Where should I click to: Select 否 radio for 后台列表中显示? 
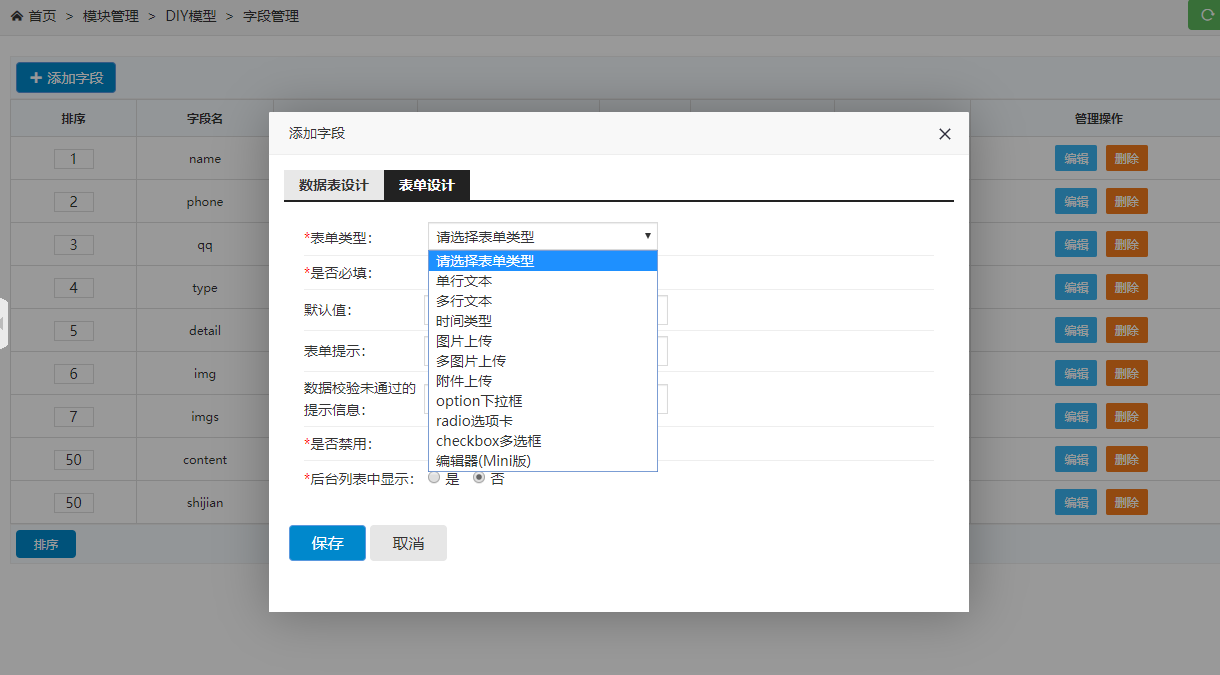coord(479,478)
